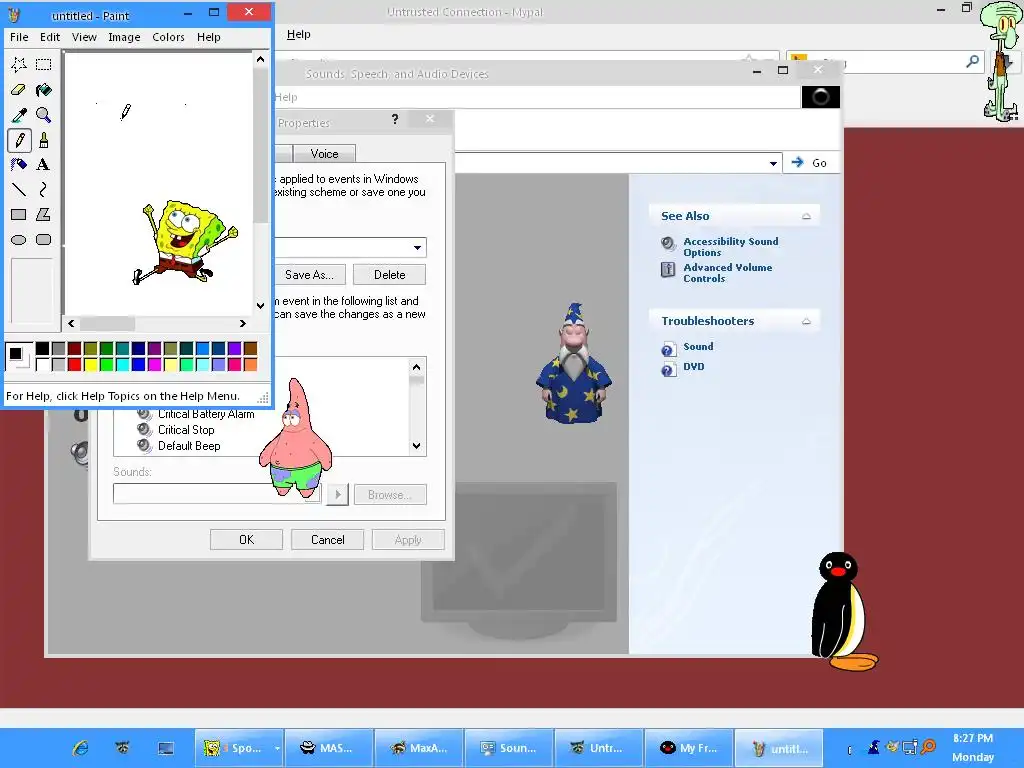Image resolution: width=1024 pixels, height=768 pixels.
Task: Select the Free-Form Select tool in Paint
Action: pos(19,64)
